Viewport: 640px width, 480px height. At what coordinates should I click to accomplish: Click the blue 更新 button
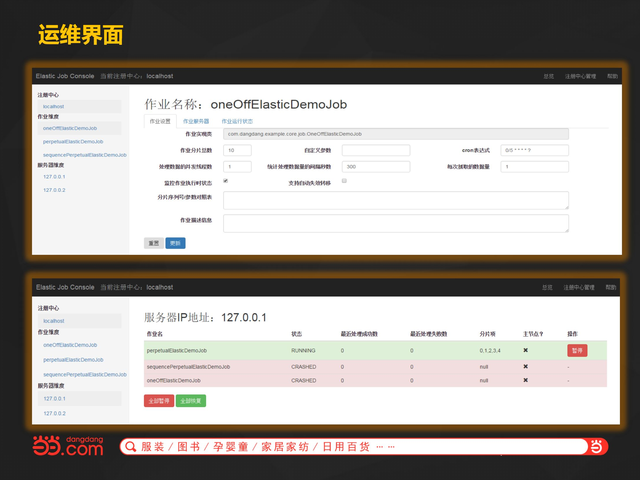point(175,243)
